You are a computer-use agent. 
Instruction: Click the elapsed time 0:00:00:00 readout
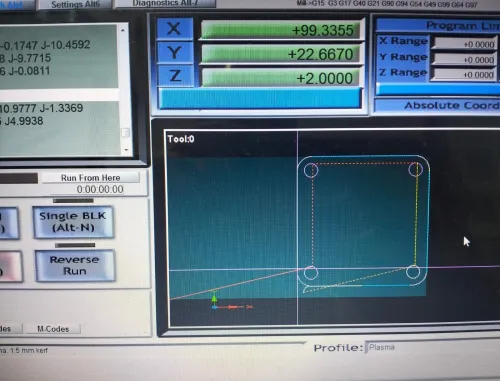pyautogui.click(x=100, y=189)
